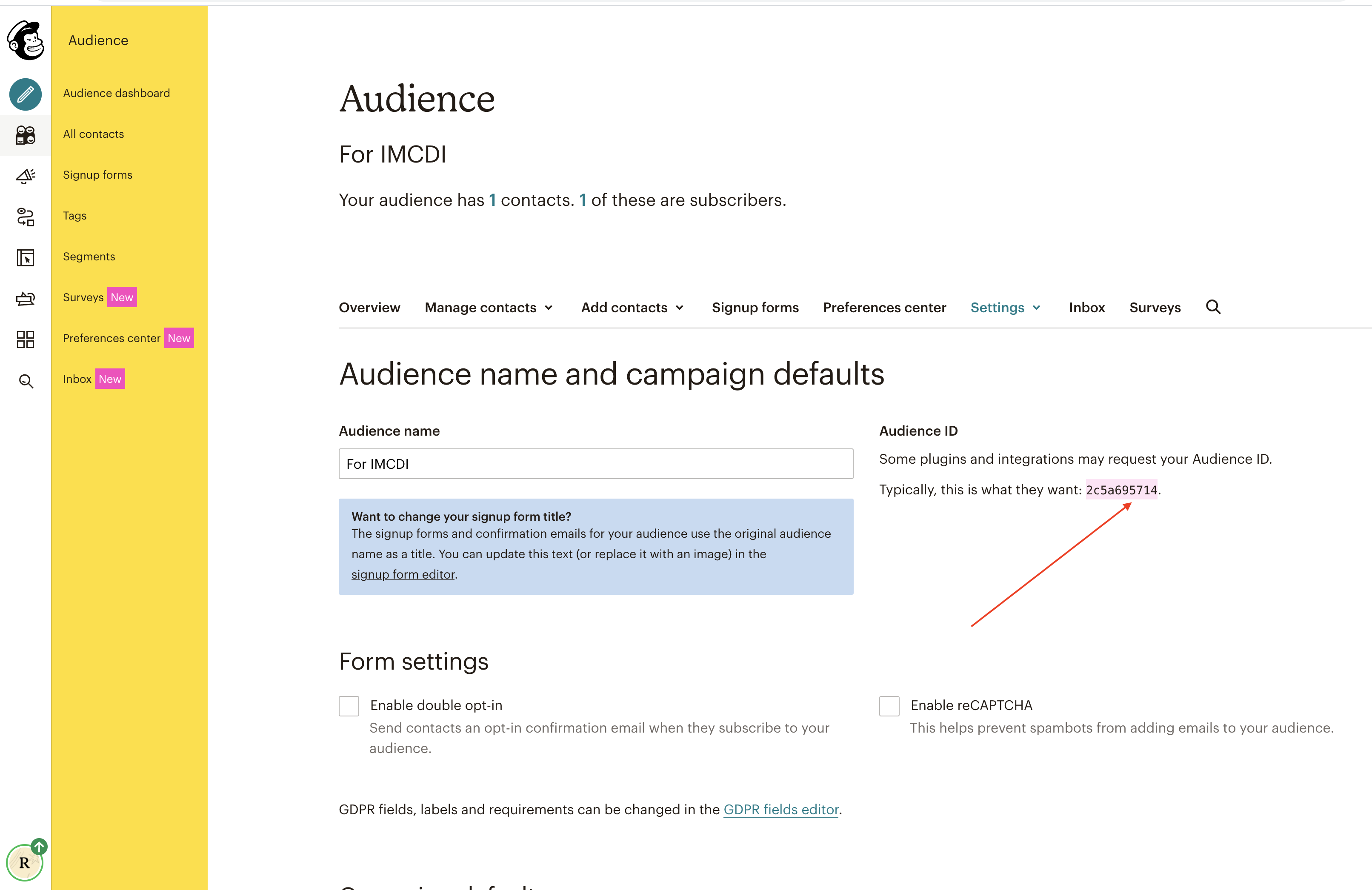Open Segments in sidebar
Image resolution: width=1372 pixels, height=890 pixels.
click(x=89, y=257)
